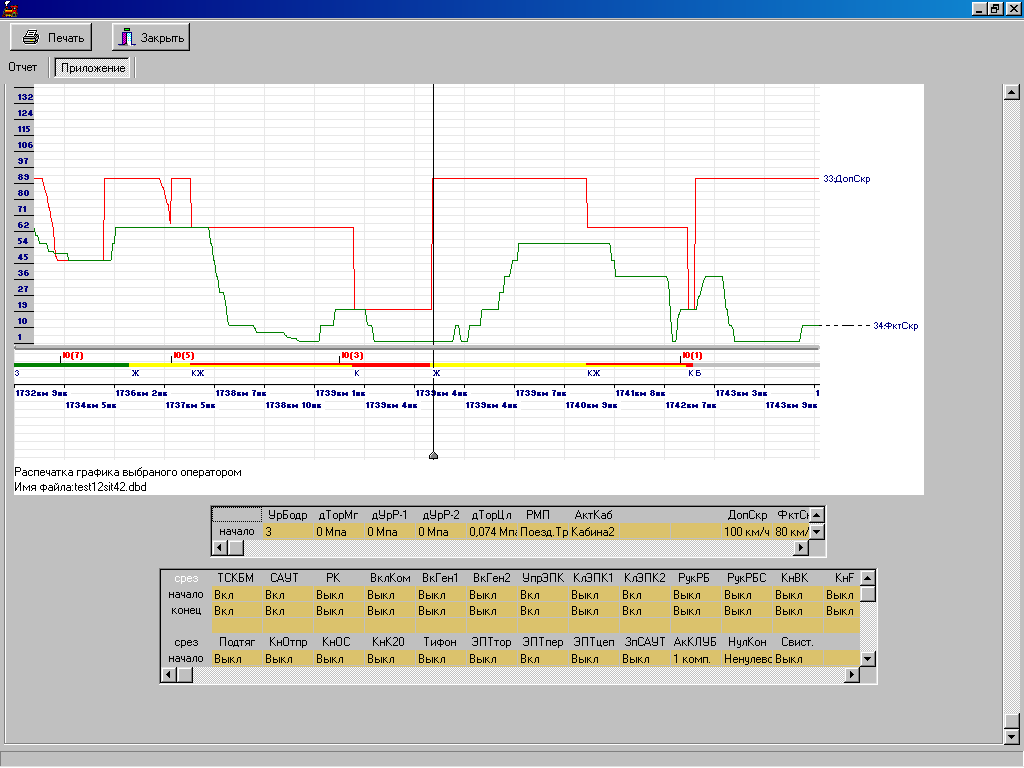Screen dimensions: 1024x768
Task: Select the ТСКБМ column header
Action: [x=236, y=578]
